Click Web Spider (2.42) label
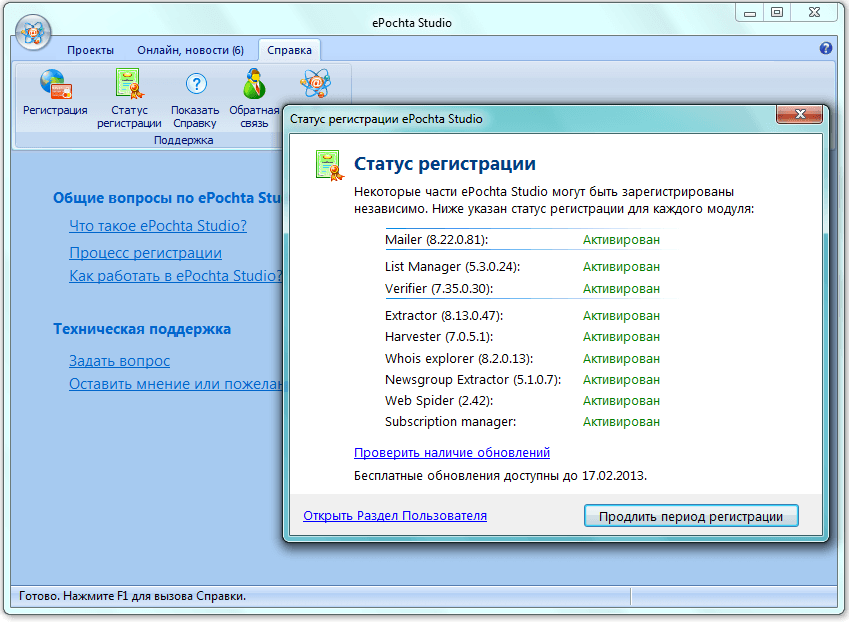 [439, 401]
